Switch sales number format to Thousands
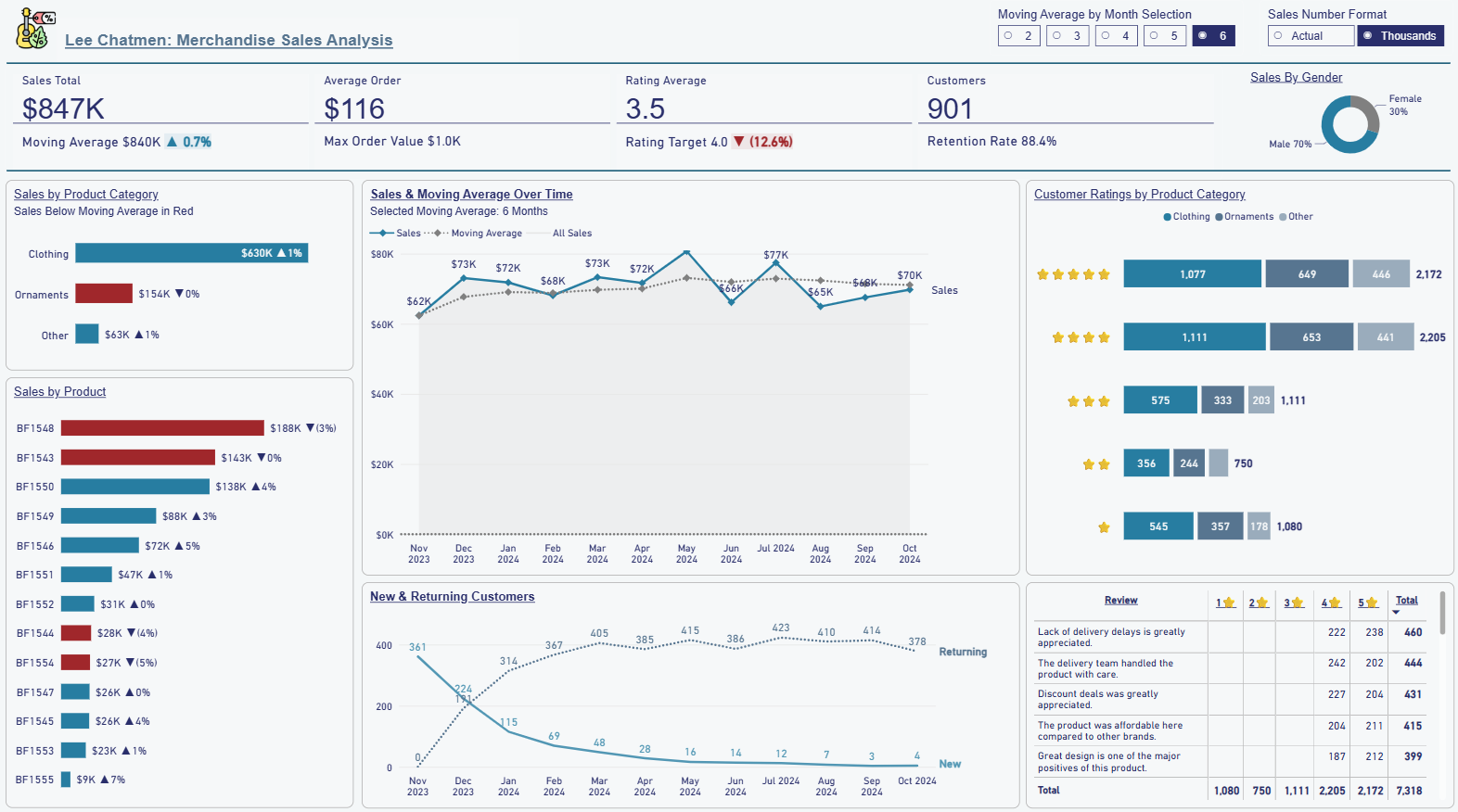Image resolution: width=1458 pixels, height=812 pixels. click(1400, 36)
